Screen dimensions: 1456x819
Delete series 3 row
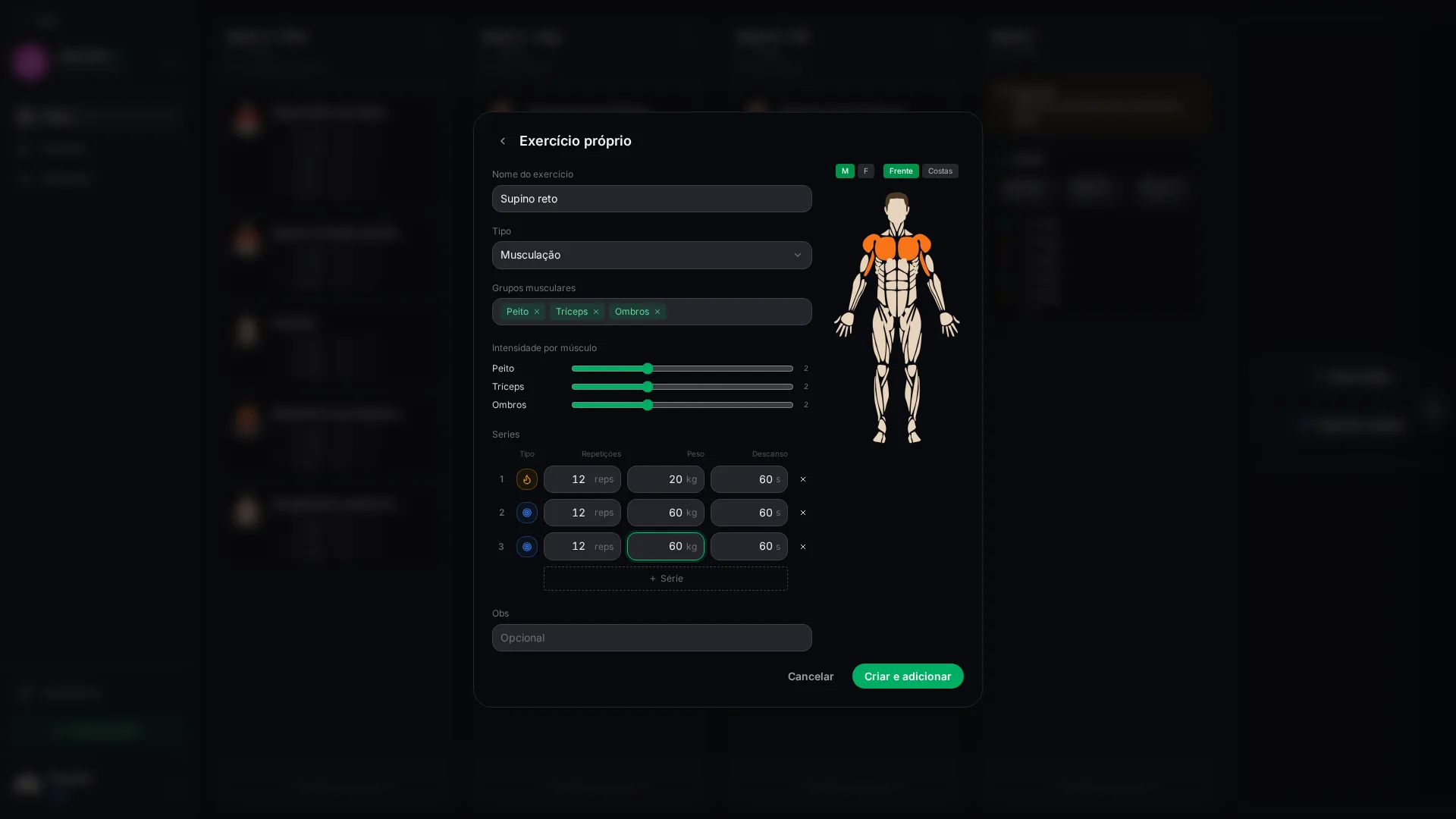click(803, 547)
